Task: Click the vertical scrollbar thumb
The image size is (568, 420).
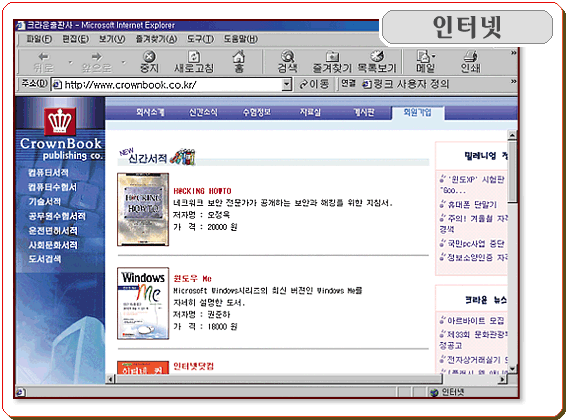Action: [x=512, y=172]
